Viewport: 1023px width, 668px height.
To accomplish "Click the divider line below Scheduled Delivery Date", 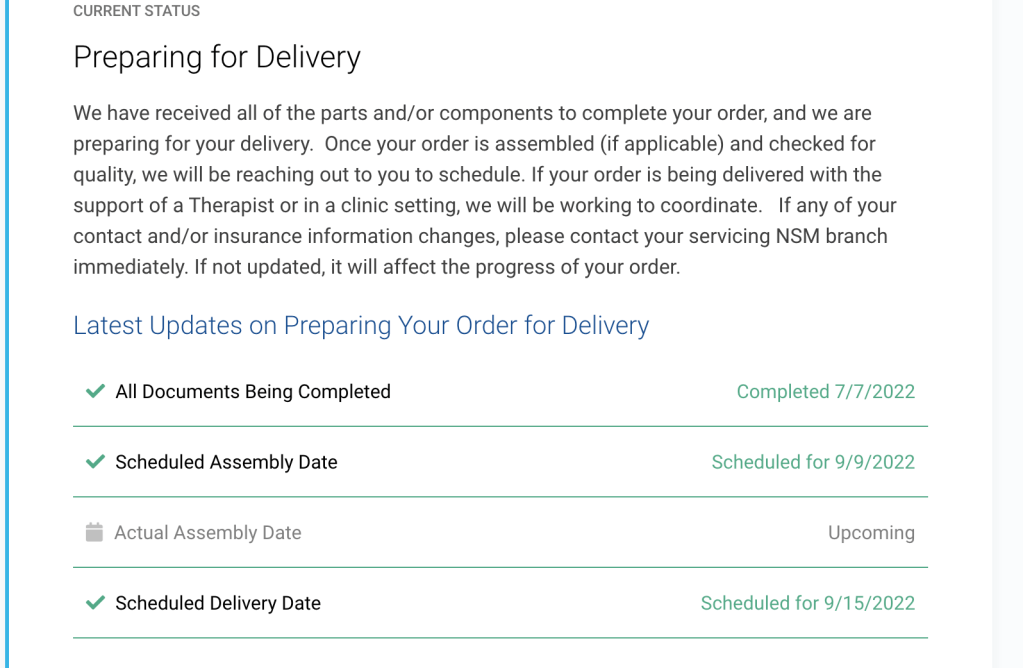I will [500, 638].
